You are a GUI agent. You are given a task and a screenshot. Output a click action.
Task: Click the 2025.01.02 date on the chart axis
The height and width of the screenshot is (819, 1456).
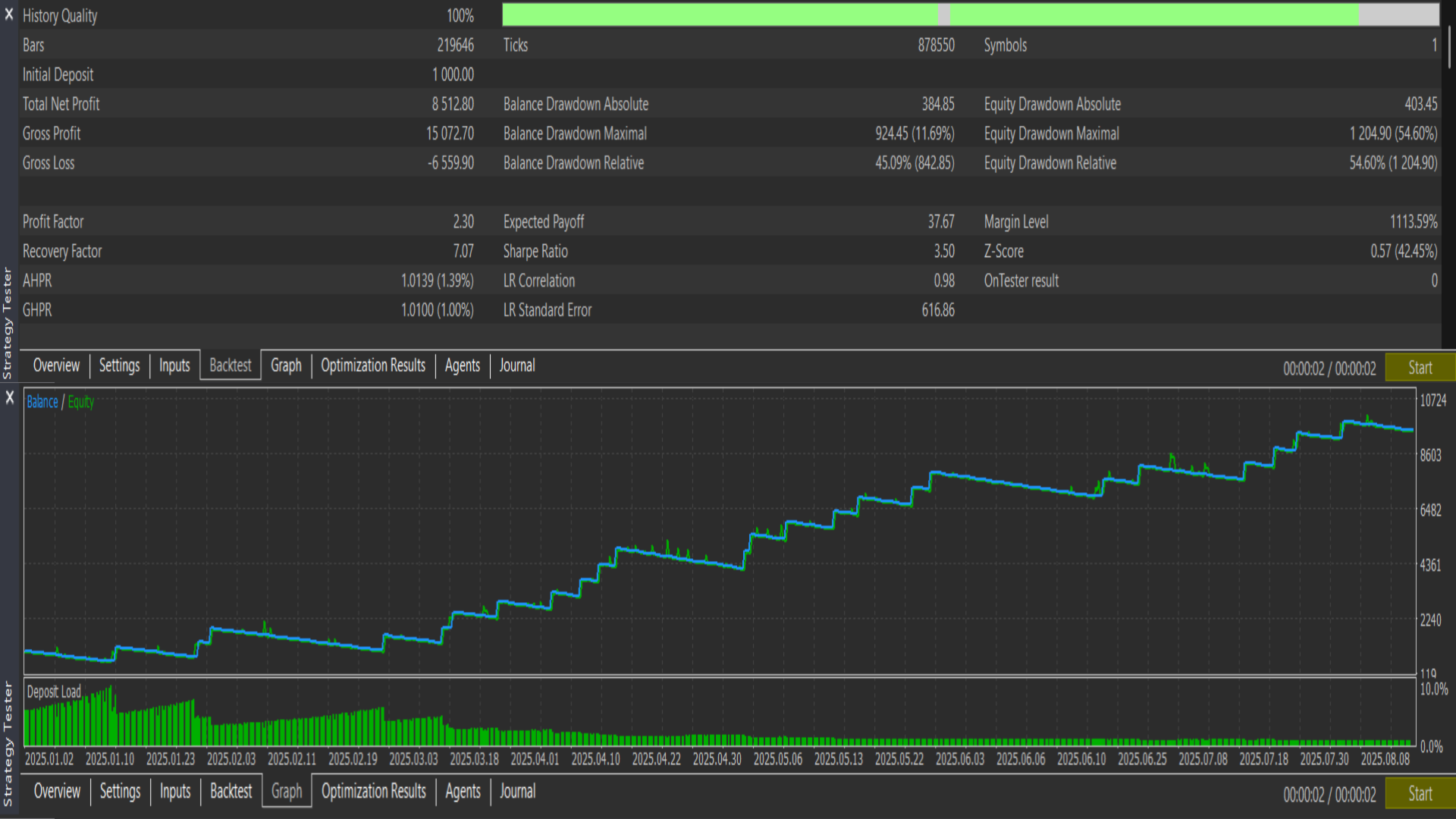tap(49, 759)
